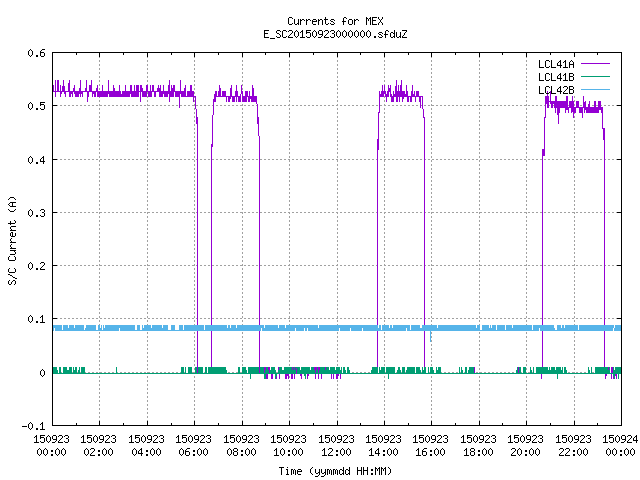
Task: Select the filename E_SC20150923000000.sfduZ subtitle
Action: click(335, 34)
